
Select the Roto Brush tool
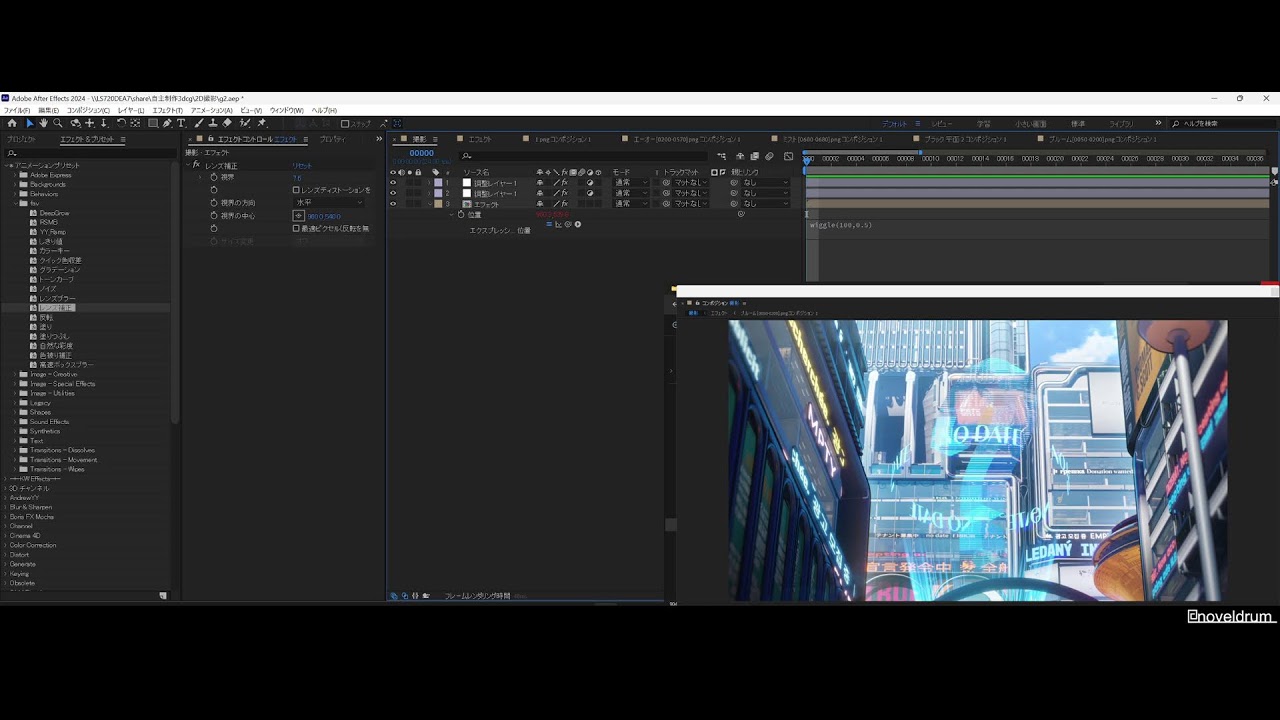coord(245,123)
